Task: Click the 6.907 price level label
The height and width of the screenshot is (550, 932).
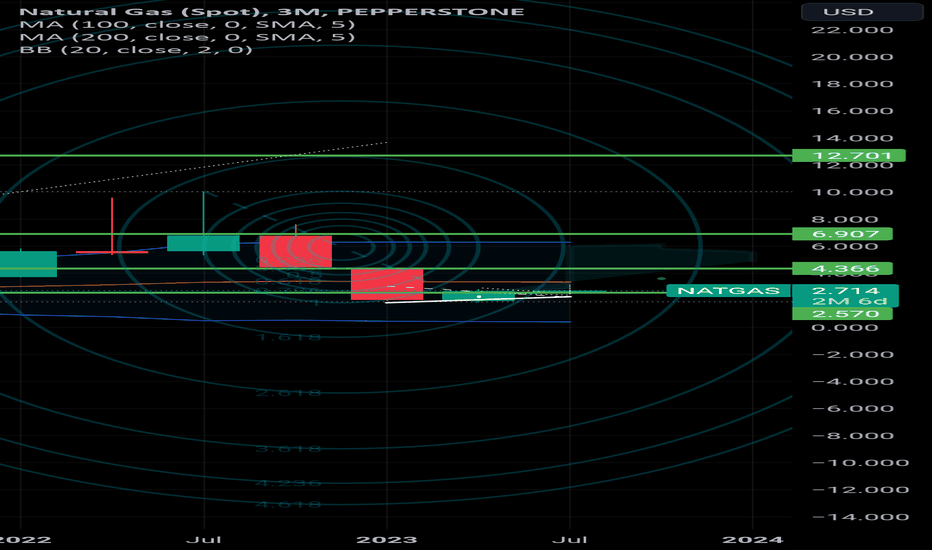Action: click(842, 234)
